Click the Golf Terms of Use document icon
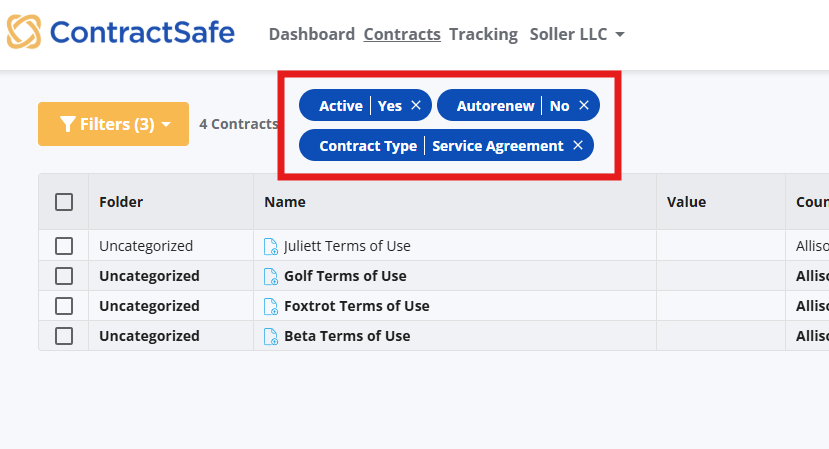Screen dimensions: 829x449 (270, 276)
